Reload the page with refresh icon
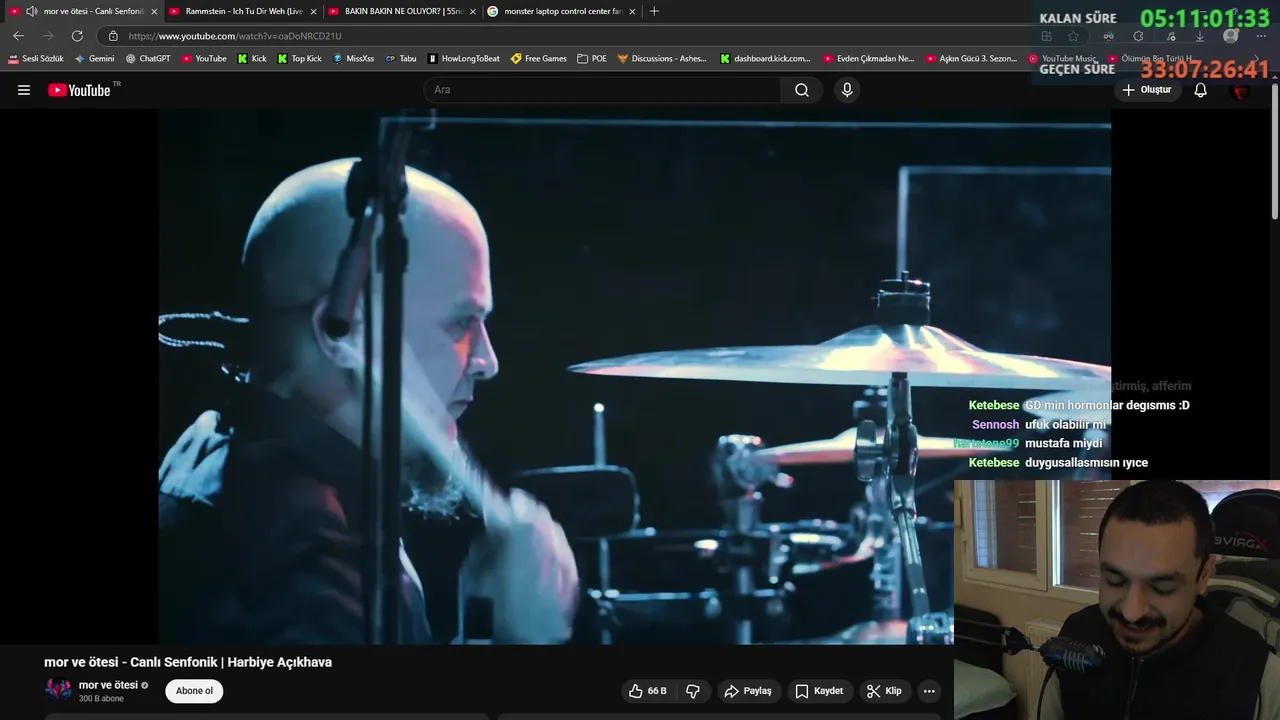Viewport: 1280px width, 720px height. point(77,36)
